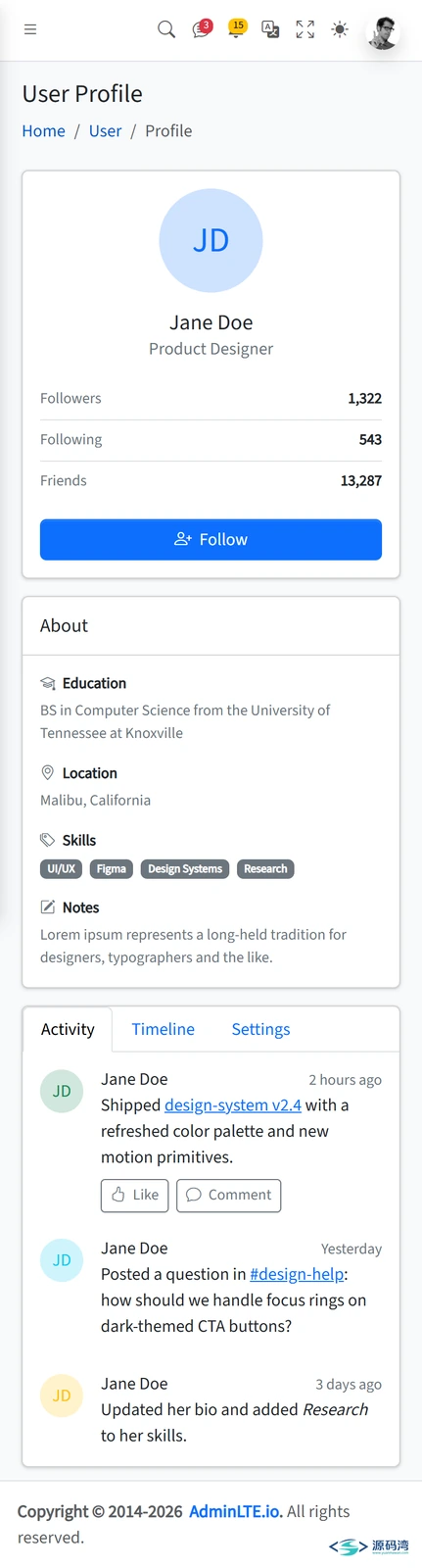This screenshot has height=1568, width=422.
Task: Open the AdminLTE.io footer link
Action: (235, 1512)
